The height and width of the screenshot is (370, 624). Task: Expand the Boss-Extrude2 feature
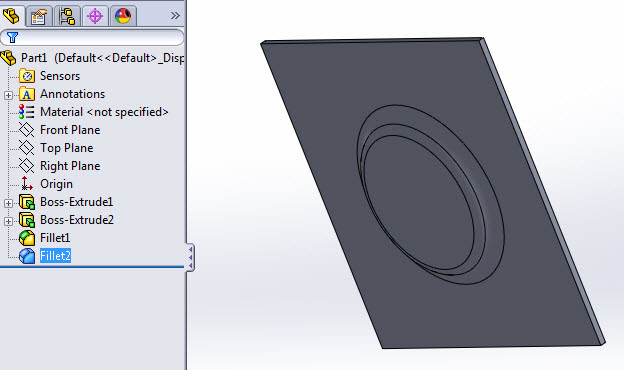point(8,221)
